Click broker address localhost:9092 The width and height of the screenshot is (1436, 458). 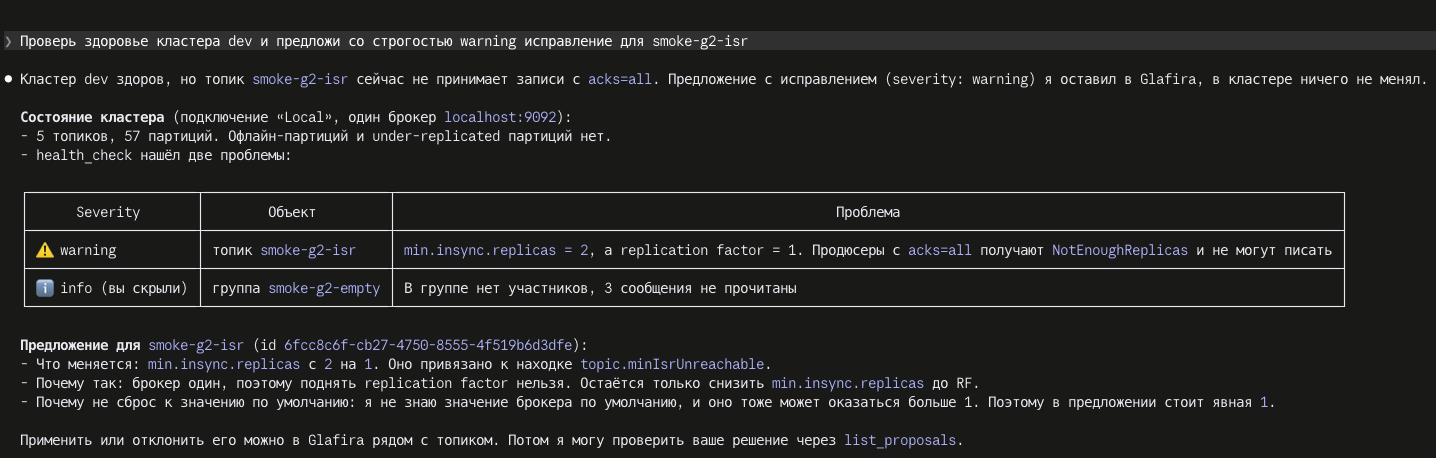point(500,117)
